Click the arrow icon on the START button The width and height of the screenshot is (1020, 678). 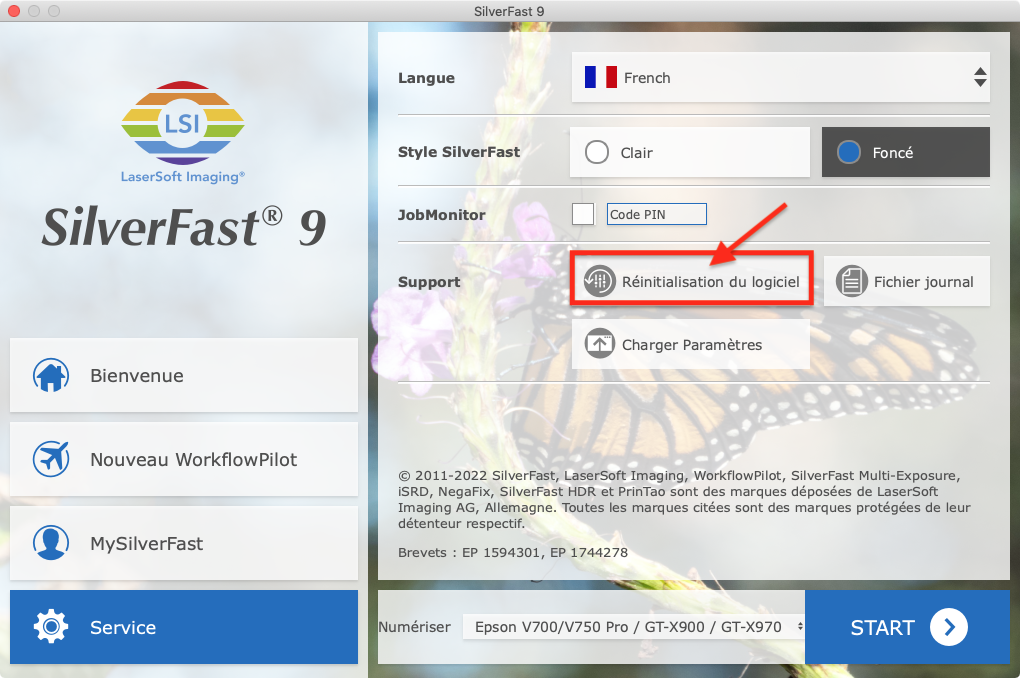[x=948, y=627]
